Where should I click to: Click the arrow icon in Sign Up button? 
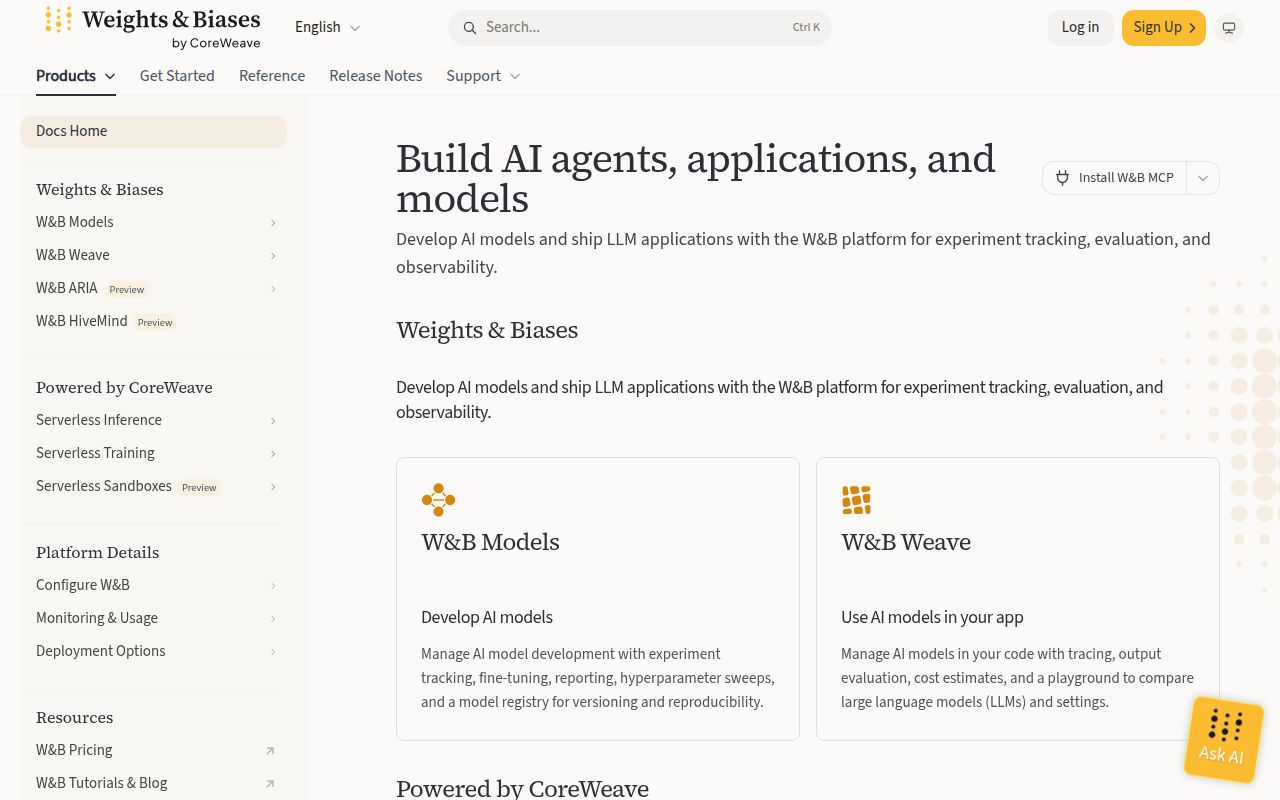click(x=1192, y=28)
